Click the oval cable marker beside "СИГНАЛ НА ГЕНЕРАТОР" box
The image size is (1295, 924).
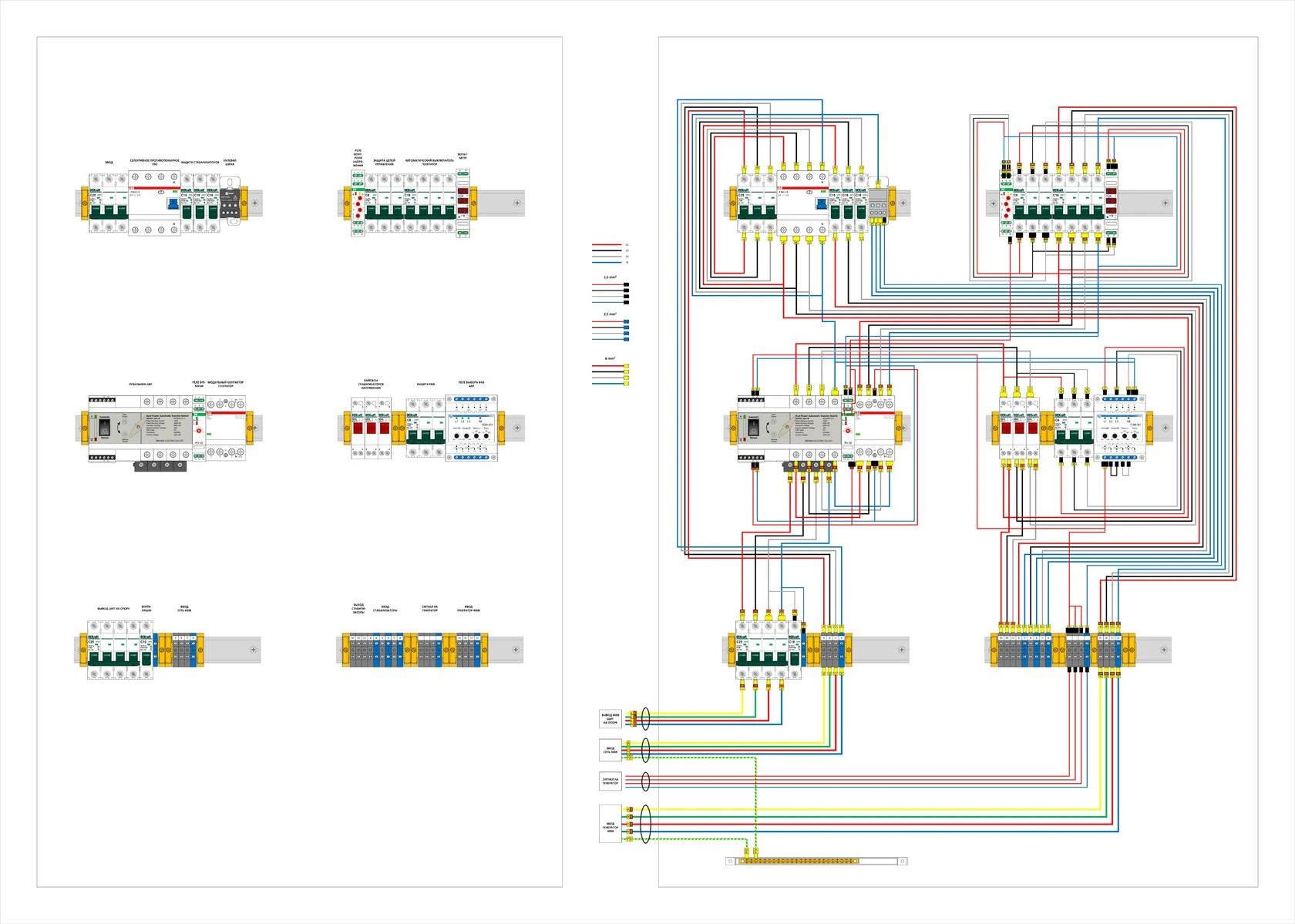tap(645, 781)
